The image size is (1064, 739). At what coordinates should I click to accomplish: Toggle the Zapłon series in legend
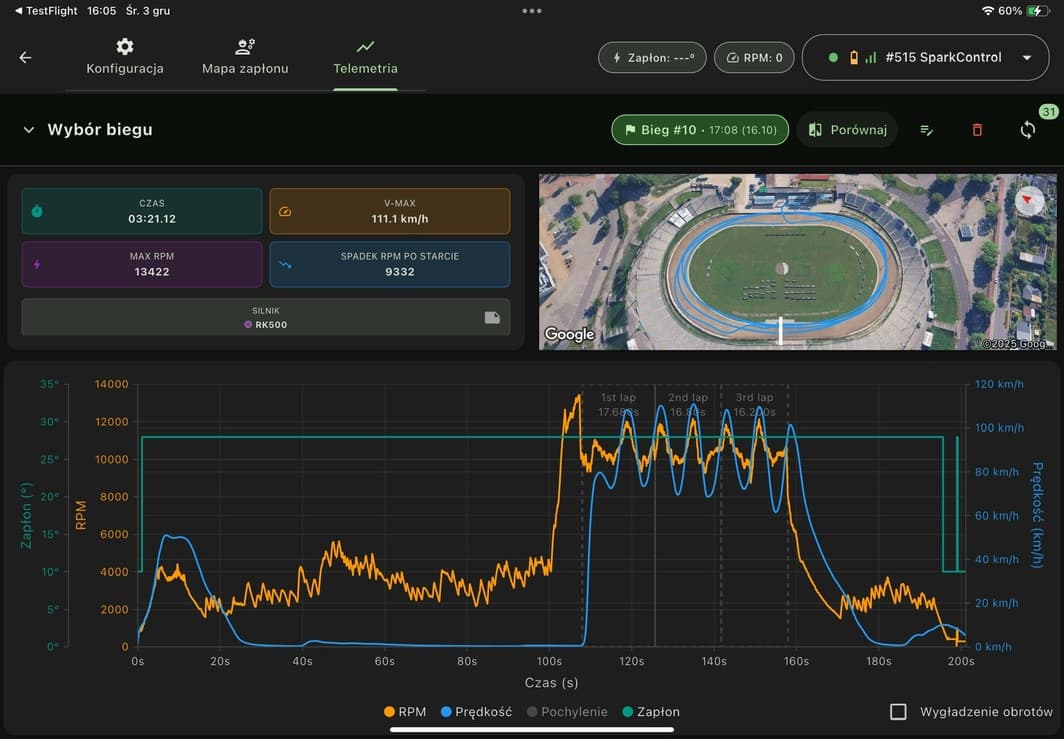tap(650, 712)
